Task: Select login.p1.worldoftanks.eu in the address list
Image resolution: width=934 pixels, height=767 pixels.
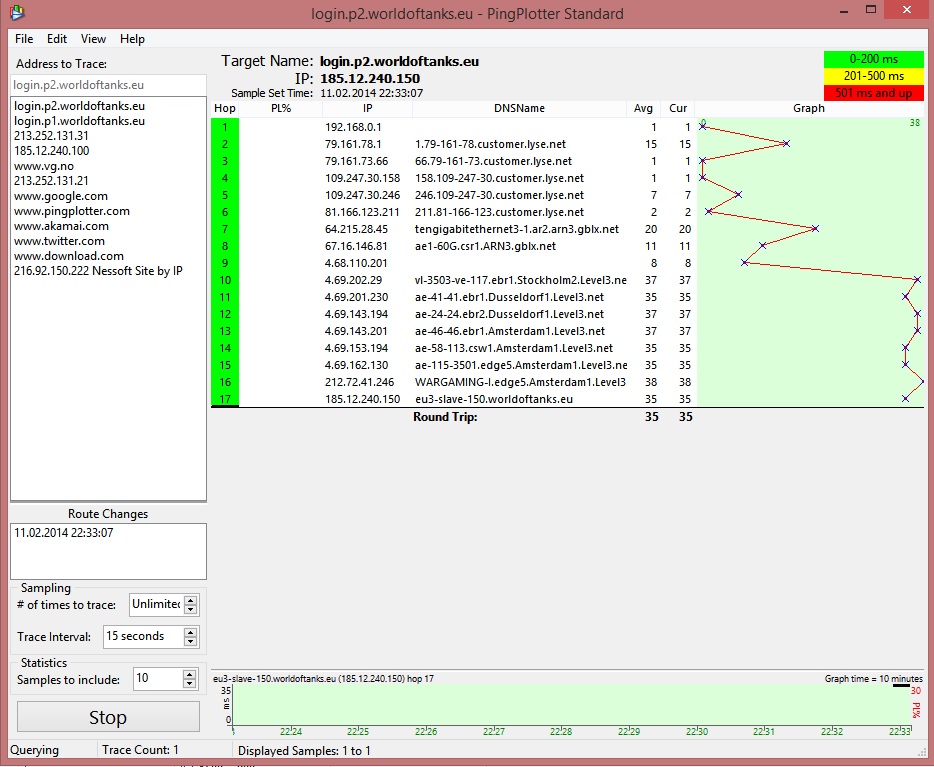Action: (x=79, y=121)
